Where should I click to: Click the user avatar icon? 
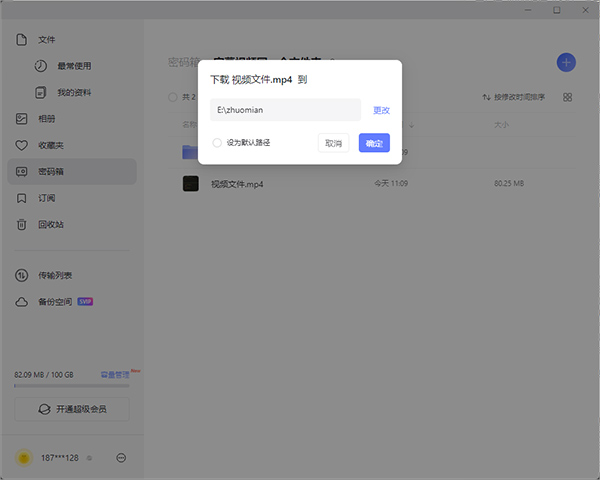click(x=24, y=458)
